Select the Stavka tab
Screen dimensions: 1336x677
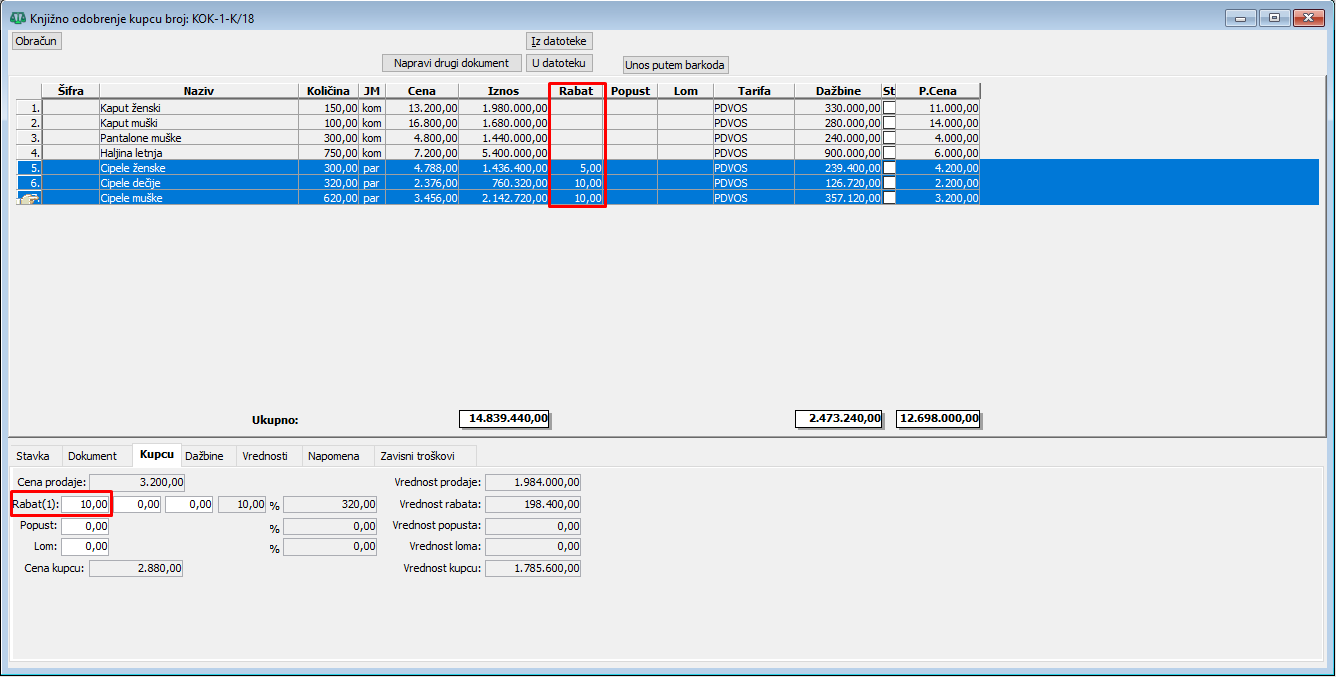33,456
